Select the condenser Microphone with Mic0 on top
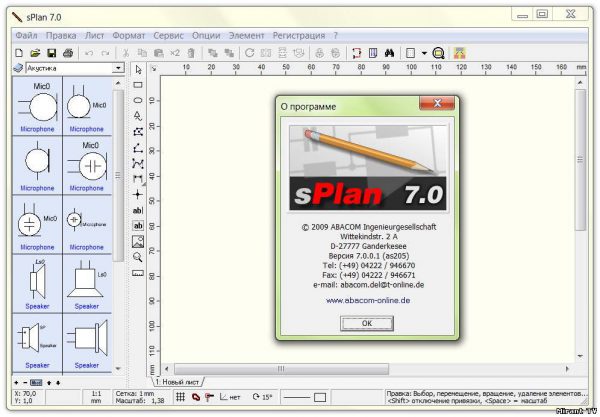This screenshot has height=417, width=600. [x=87, y=165]
